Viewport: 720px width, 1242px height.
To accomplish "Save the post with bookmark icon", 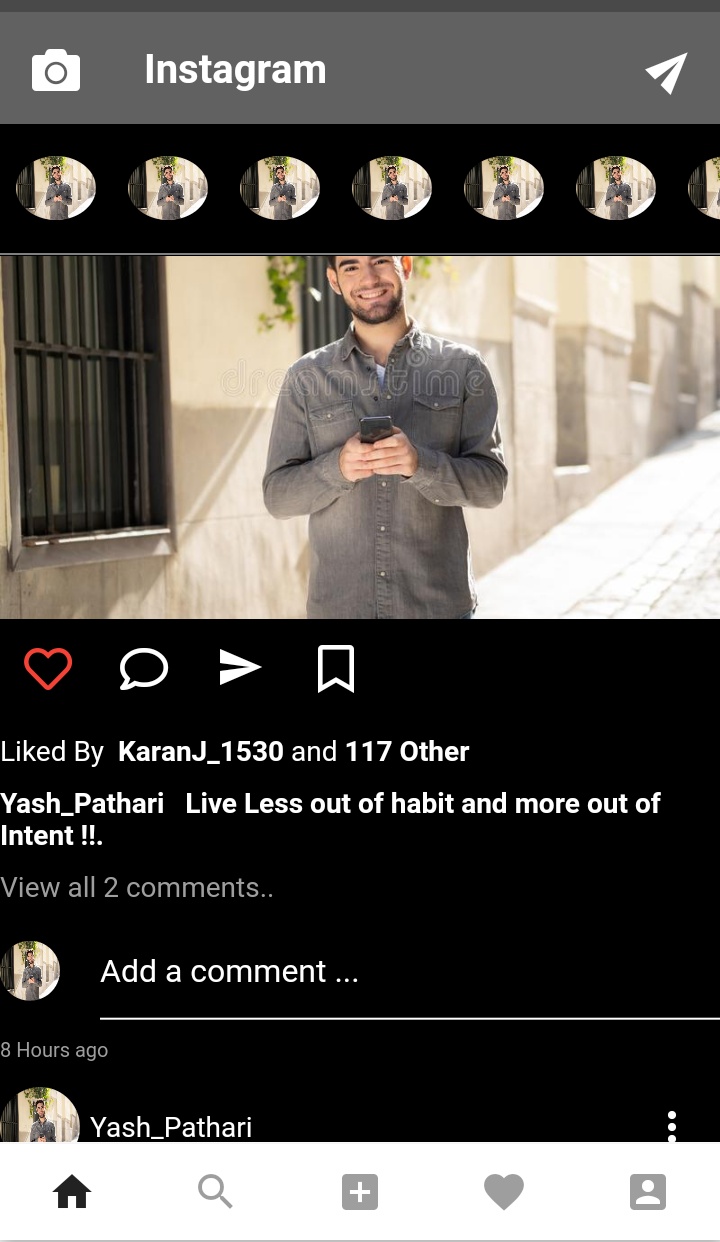I will 336,669.
